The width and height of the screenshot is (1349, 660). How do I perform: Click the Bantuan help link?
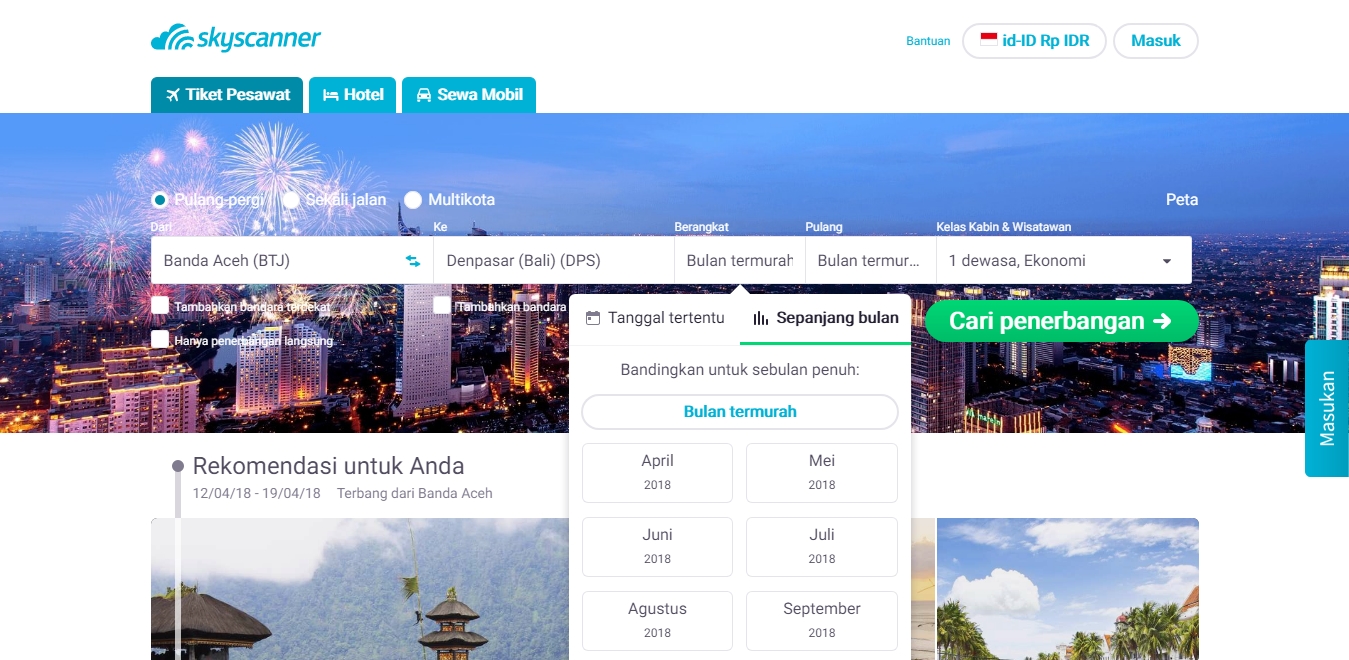[x=928, y=41]
